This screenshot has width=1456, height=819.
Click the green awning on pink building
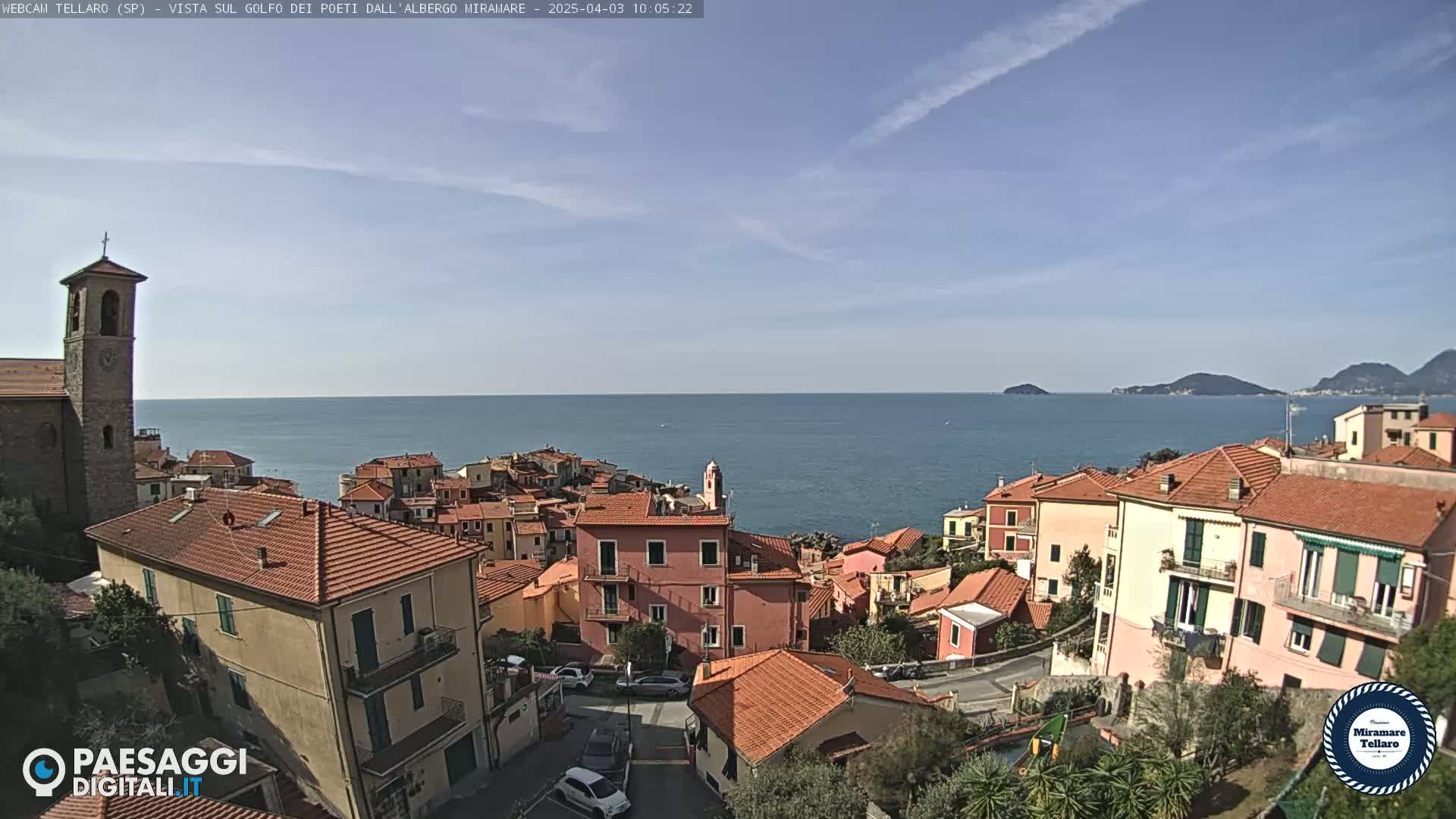[1348, 544]
